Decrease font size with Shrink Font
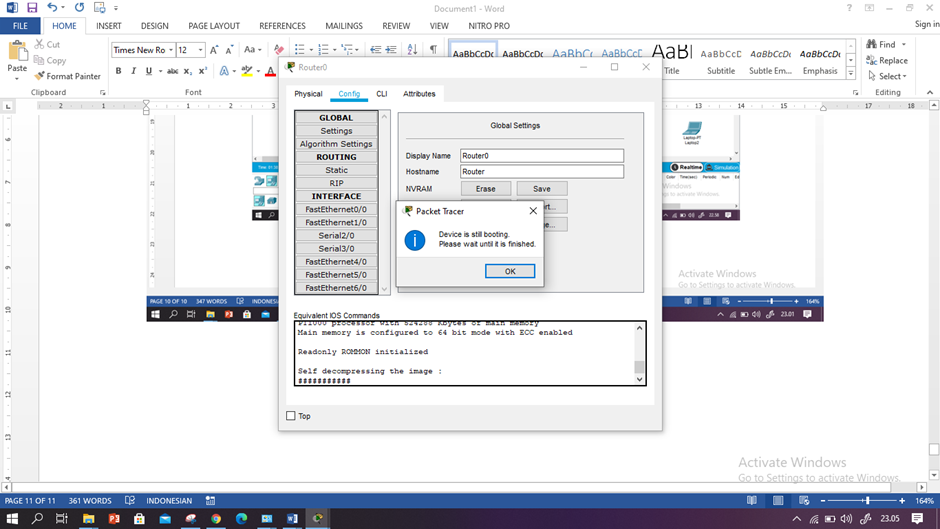The width and height of the screenshot is (940, 529). tap(229, 50)
